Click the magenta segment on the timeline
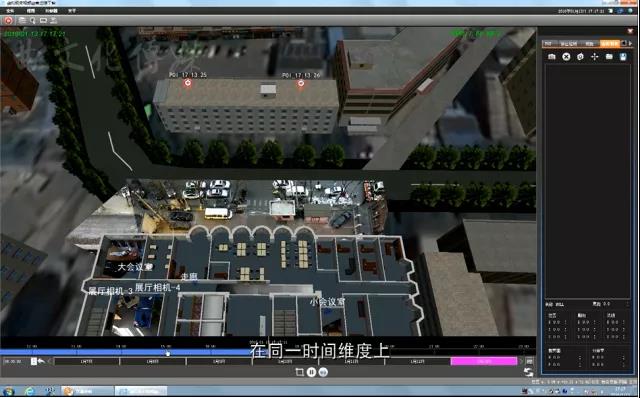640x398 pixels. [x=484, y=361]
